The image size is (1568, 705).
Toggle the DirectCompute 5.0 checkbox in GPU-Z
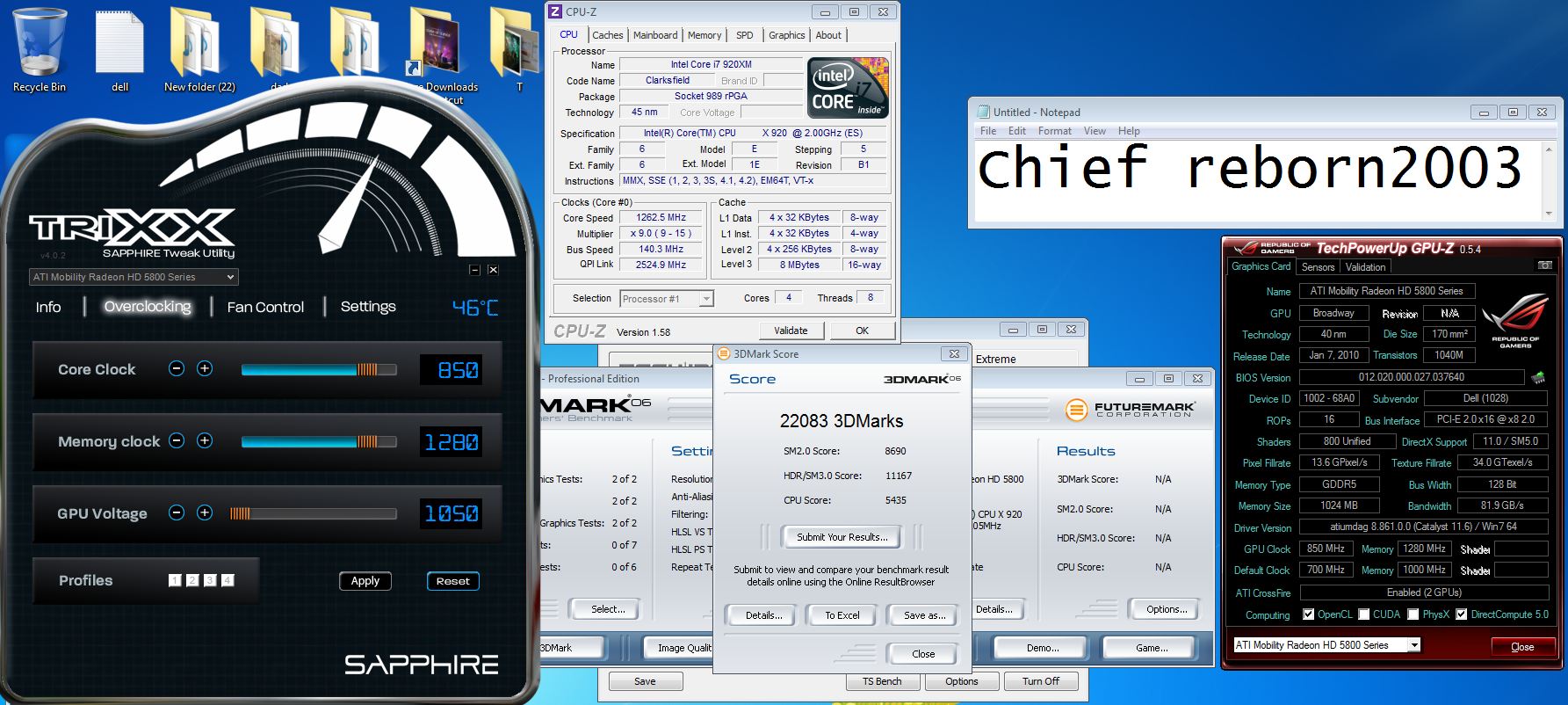[1462, 614]
